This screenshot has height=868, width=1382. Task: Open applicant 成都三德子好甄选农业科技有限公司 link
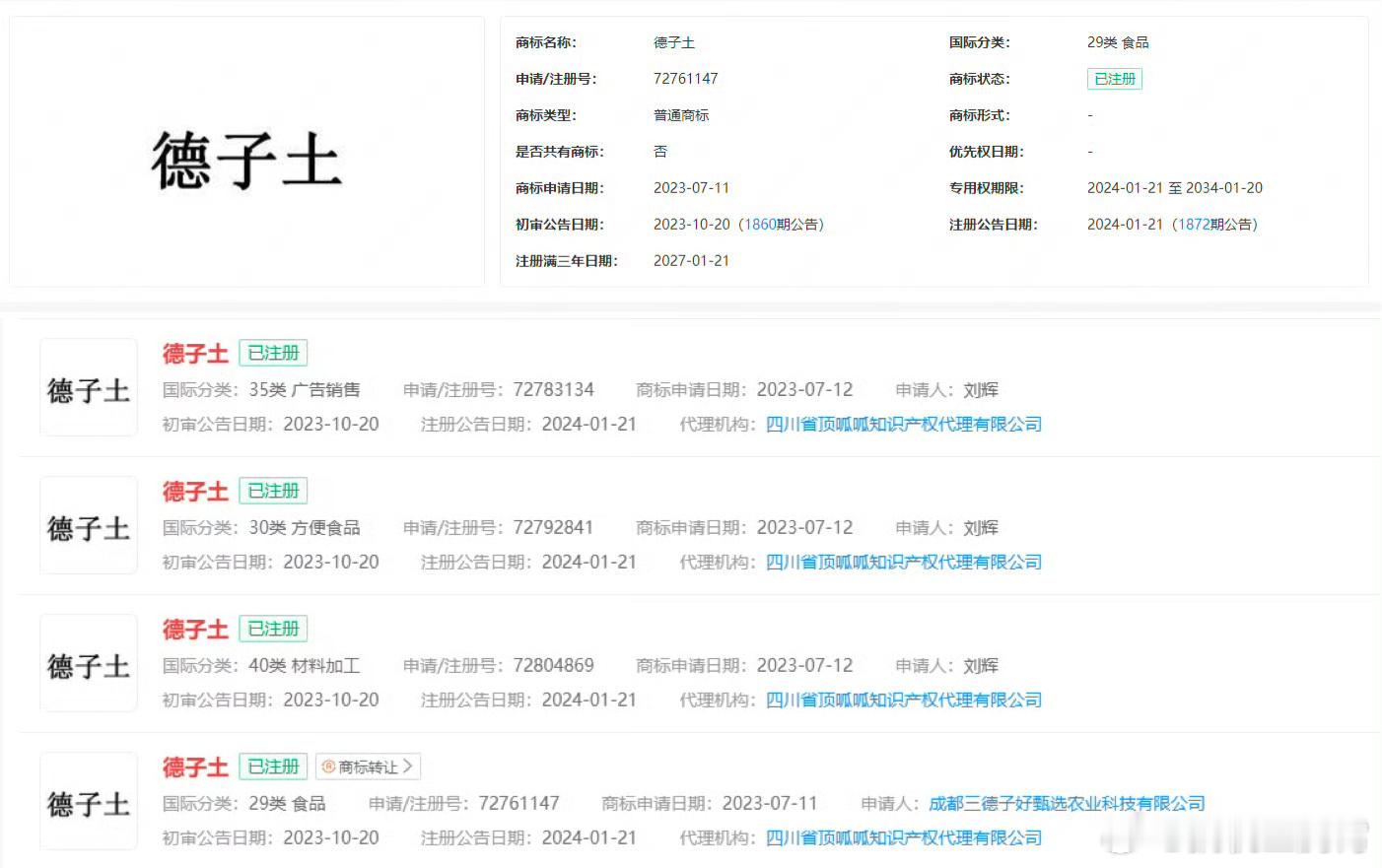1067,804
